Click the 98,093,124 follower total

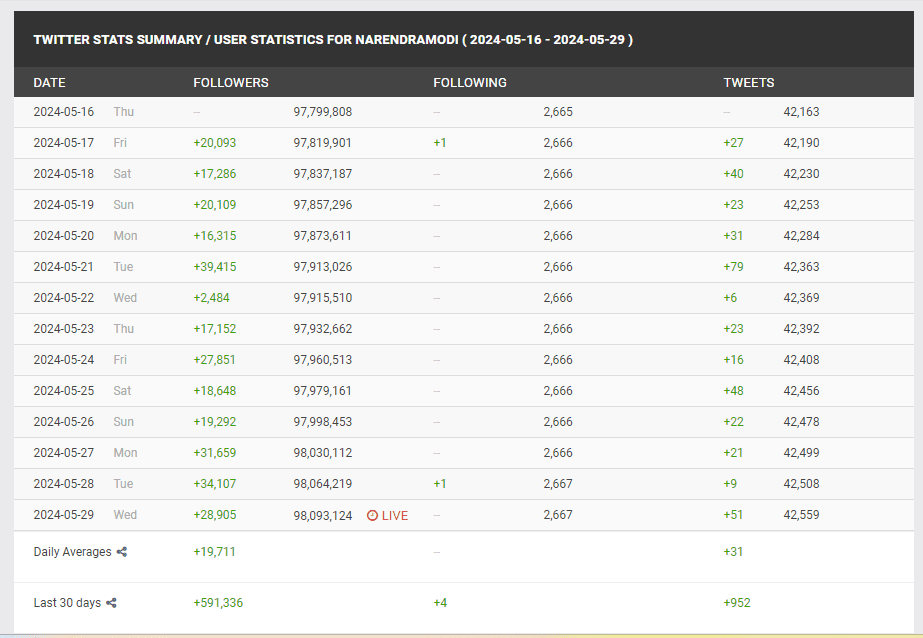pyautogui.click(x=322, y=515)
